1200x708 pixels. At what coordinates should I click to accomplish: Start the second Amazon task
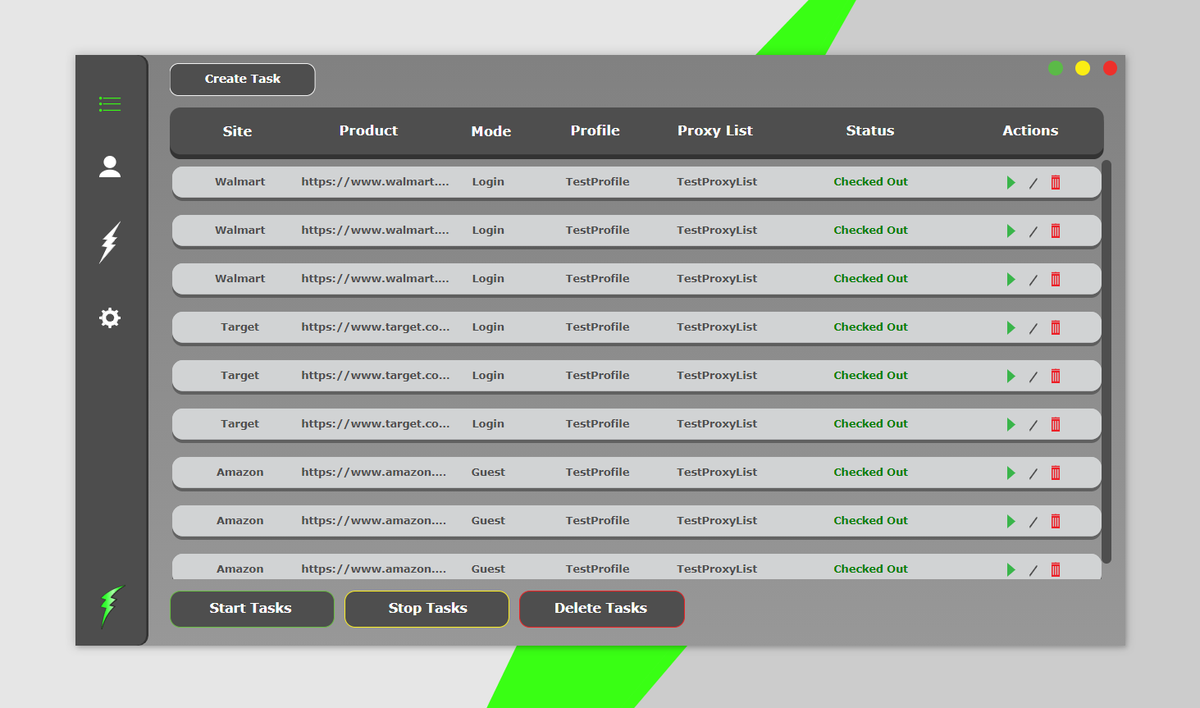(1011, 521)
